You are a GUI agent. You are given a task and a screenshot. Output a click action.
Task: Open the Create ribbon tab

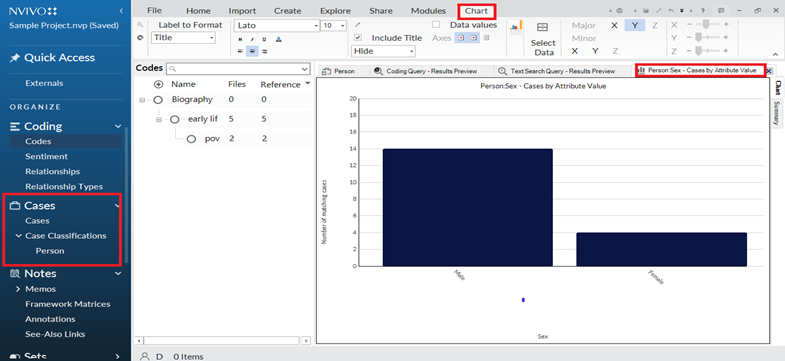(x=287, y=11)
